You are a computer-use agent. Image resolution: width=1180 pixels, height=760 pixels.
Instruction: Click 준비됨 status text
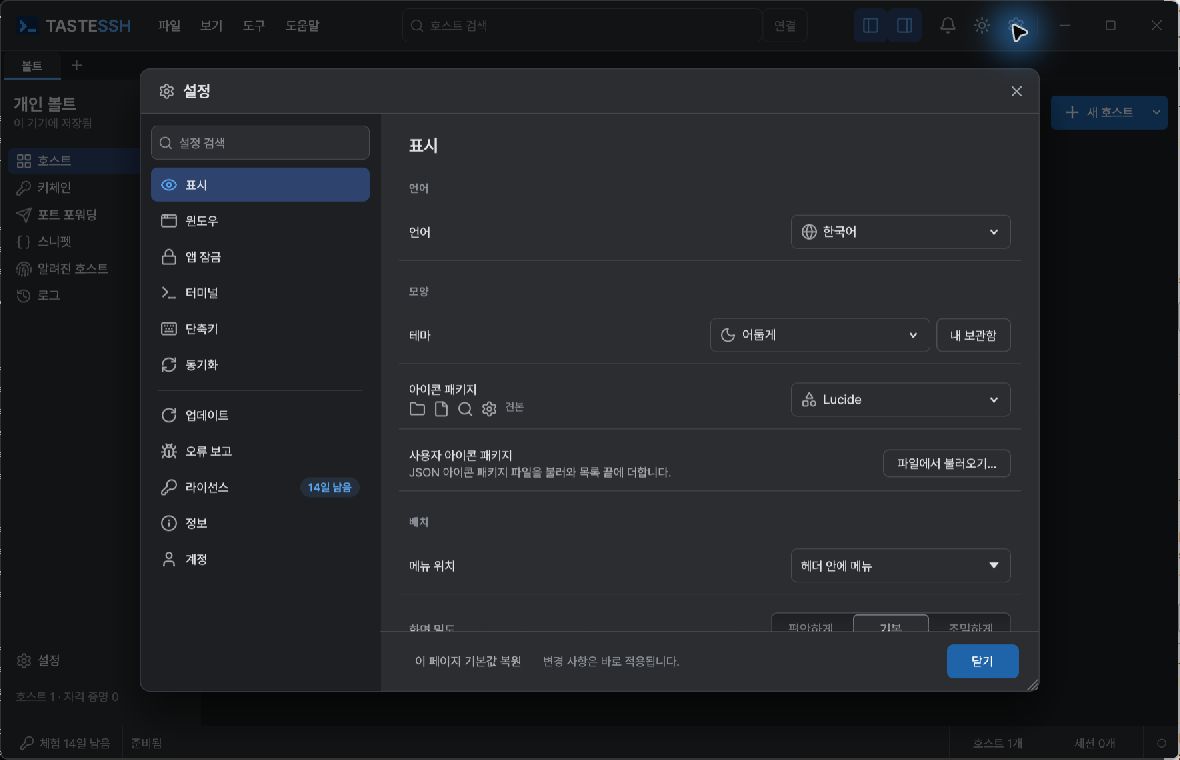coord(146,743)
